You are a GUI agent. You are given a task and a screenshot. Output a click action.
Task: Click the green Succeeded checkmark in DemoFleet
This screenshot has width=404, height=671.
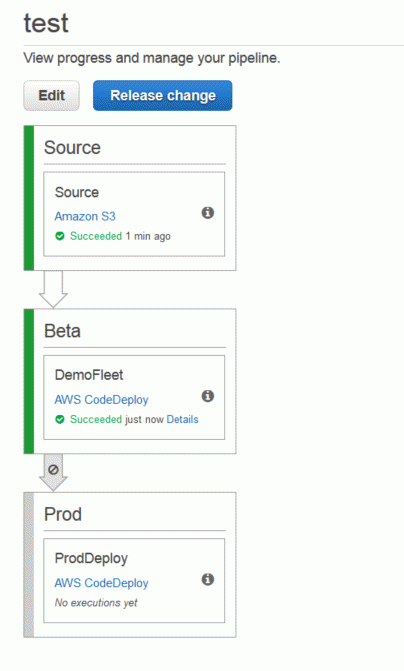(60, 419)
